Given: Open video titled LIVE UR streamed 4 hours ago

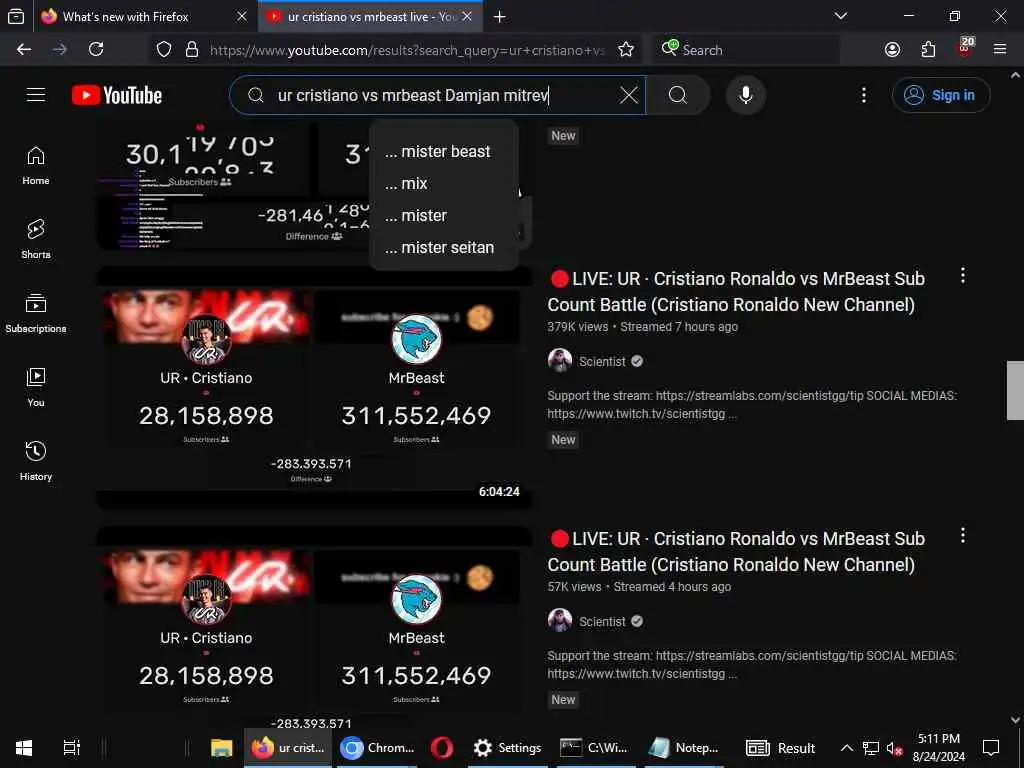Looking at the screenshot, I should click(736, 552).
